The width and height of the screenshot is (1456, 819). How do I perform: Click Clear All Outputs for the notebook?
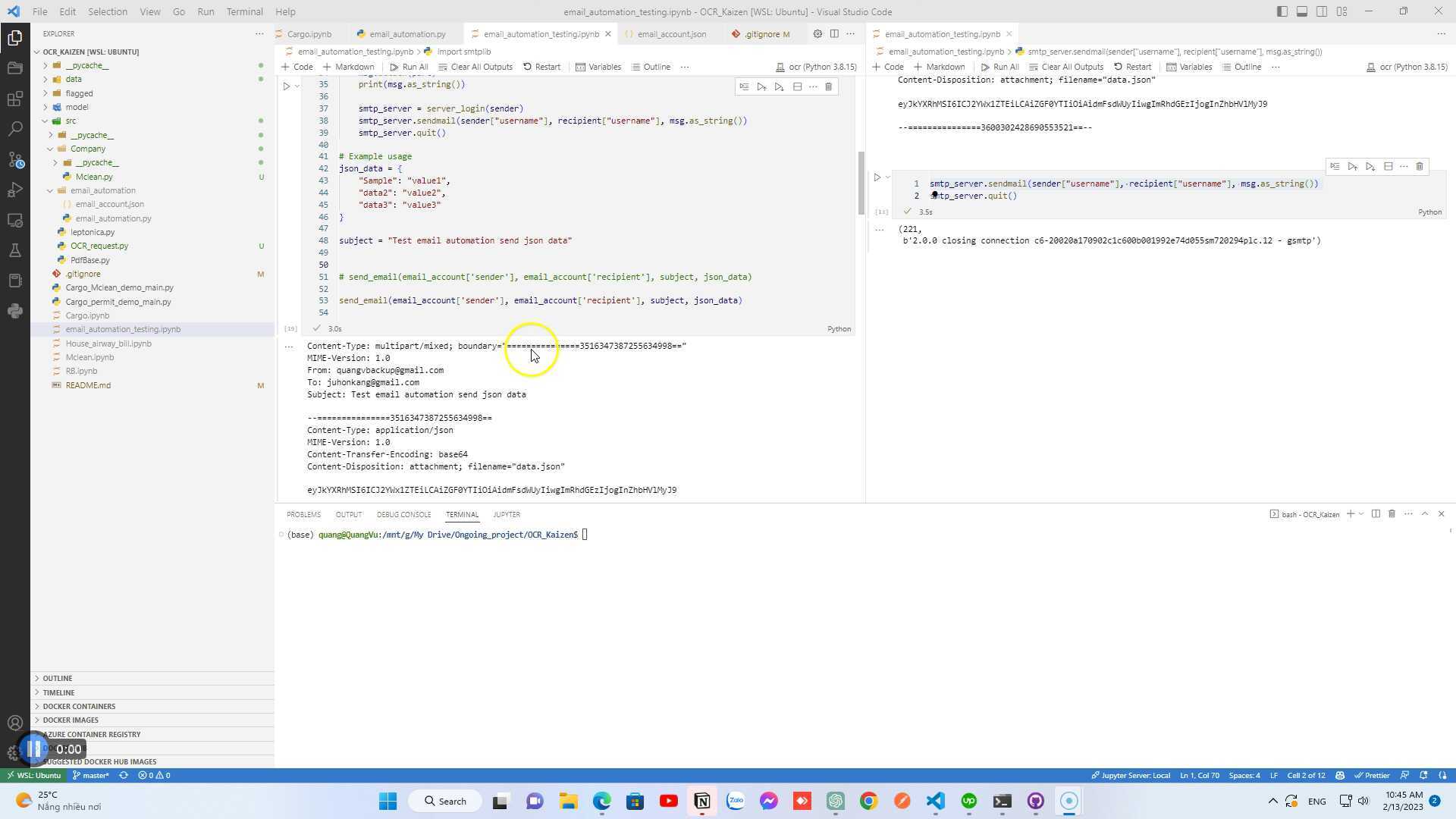point(476,67)
